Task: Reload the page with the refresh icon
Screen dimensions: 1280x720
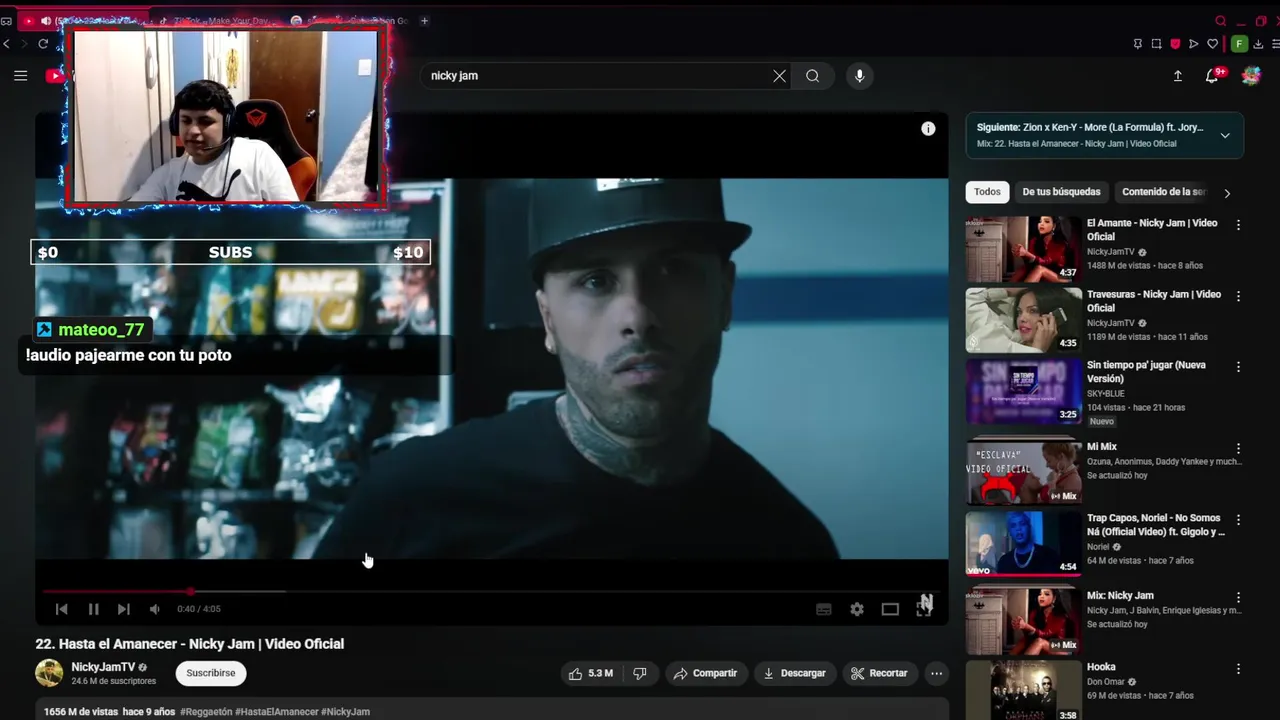Action: click(43, 44)
